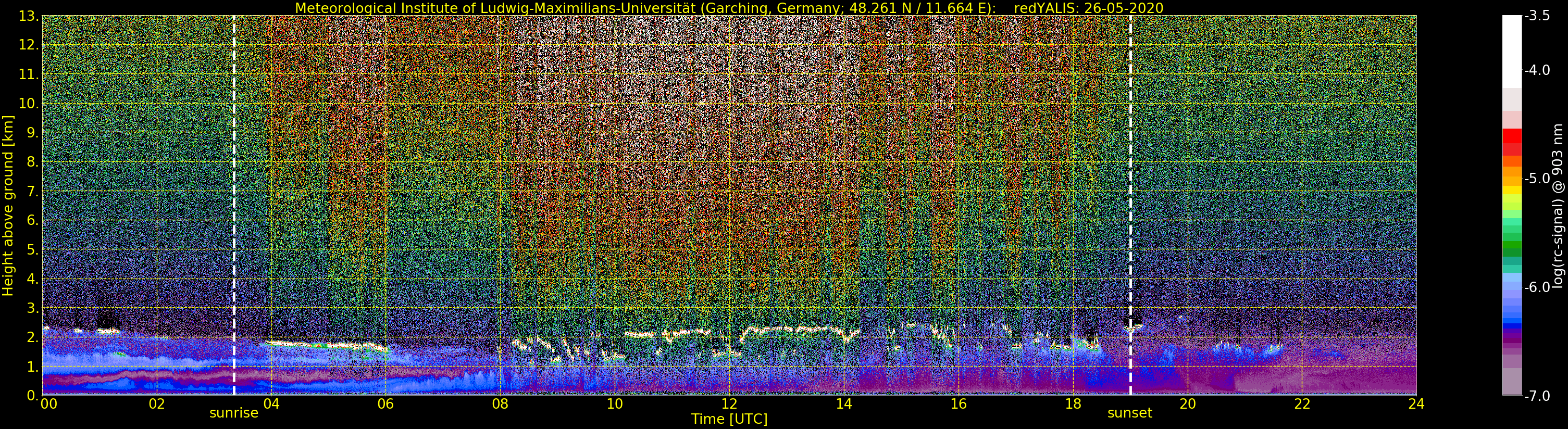Click the '08' time axis tick label
Viewport: 1568px width, 429px height.
[x=500, y=404]
